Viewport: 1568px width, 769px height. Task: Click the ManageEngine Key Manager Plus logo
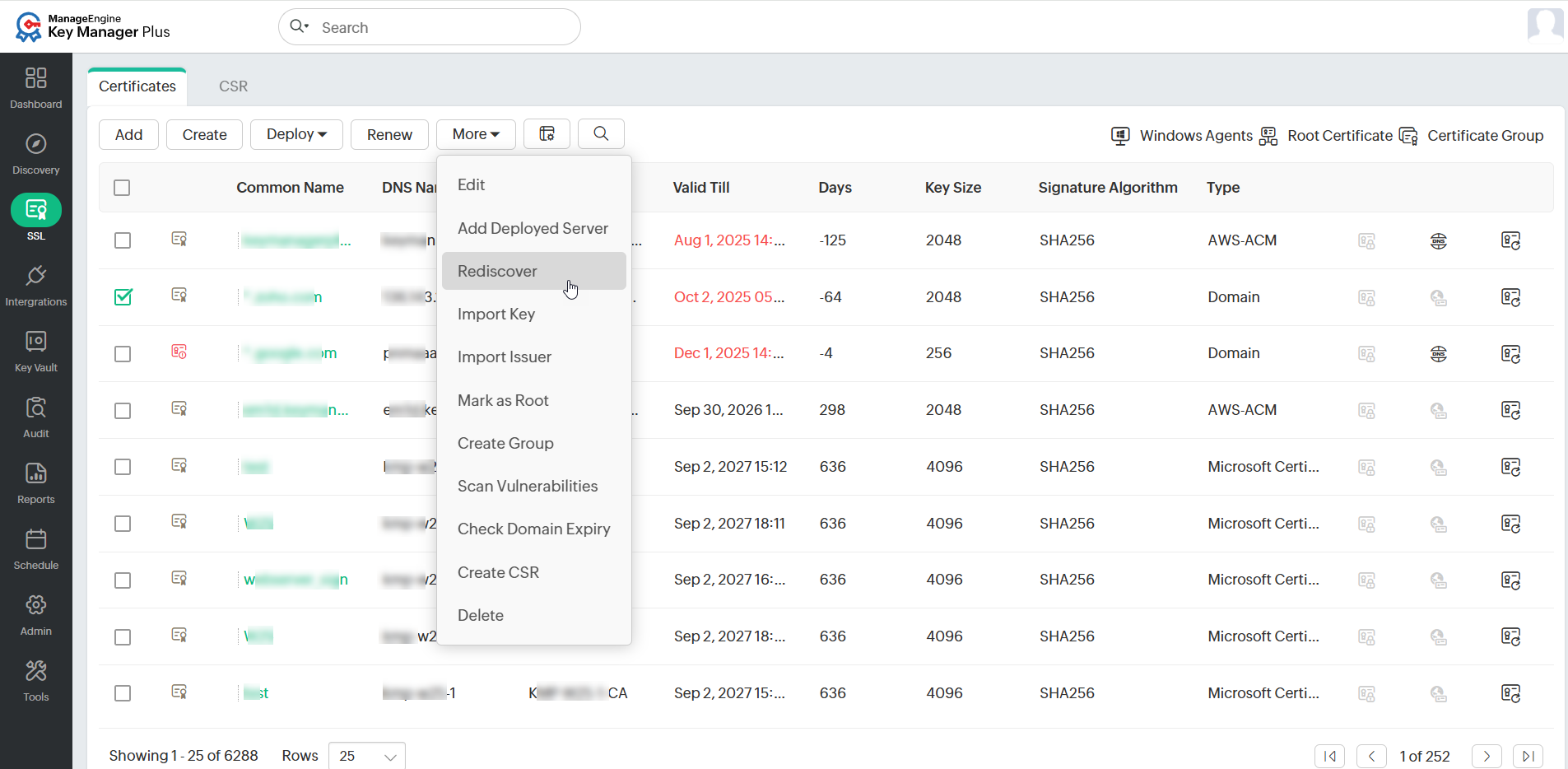point(93,26)
